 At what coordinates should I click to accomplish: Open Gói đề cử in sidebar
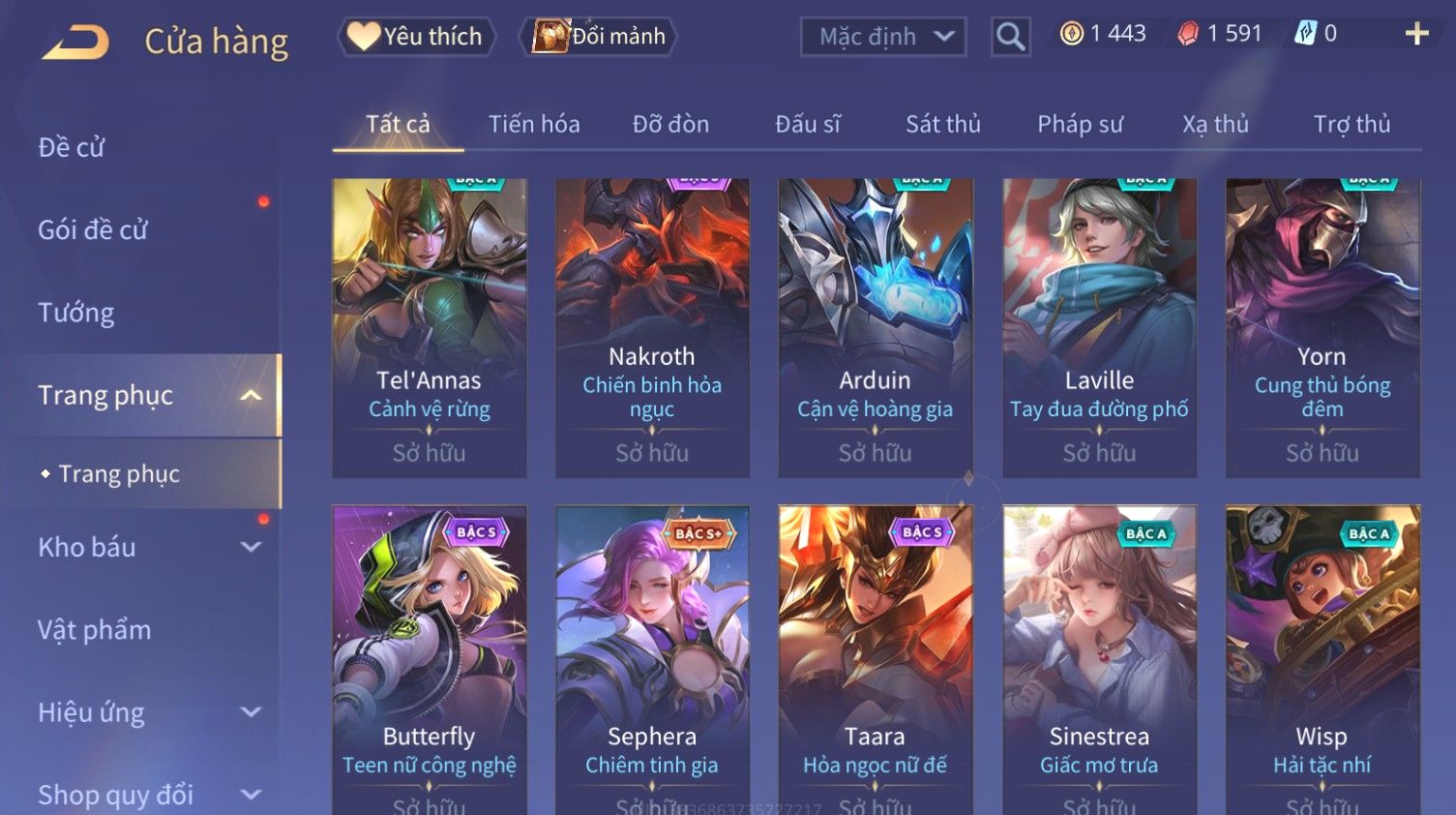click(93, 230)
